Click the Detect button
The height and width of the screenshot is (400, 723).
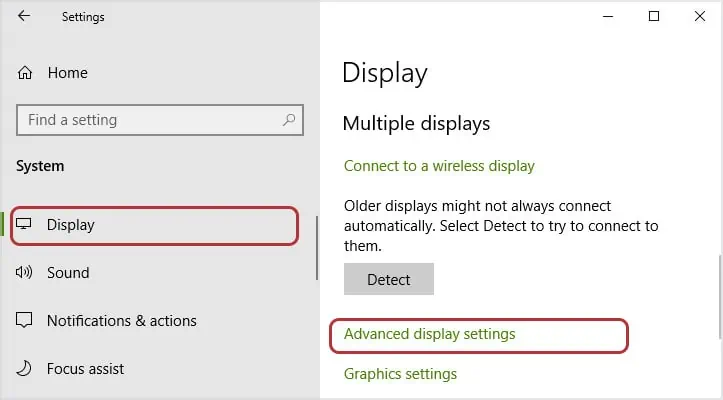coord(389,279)
